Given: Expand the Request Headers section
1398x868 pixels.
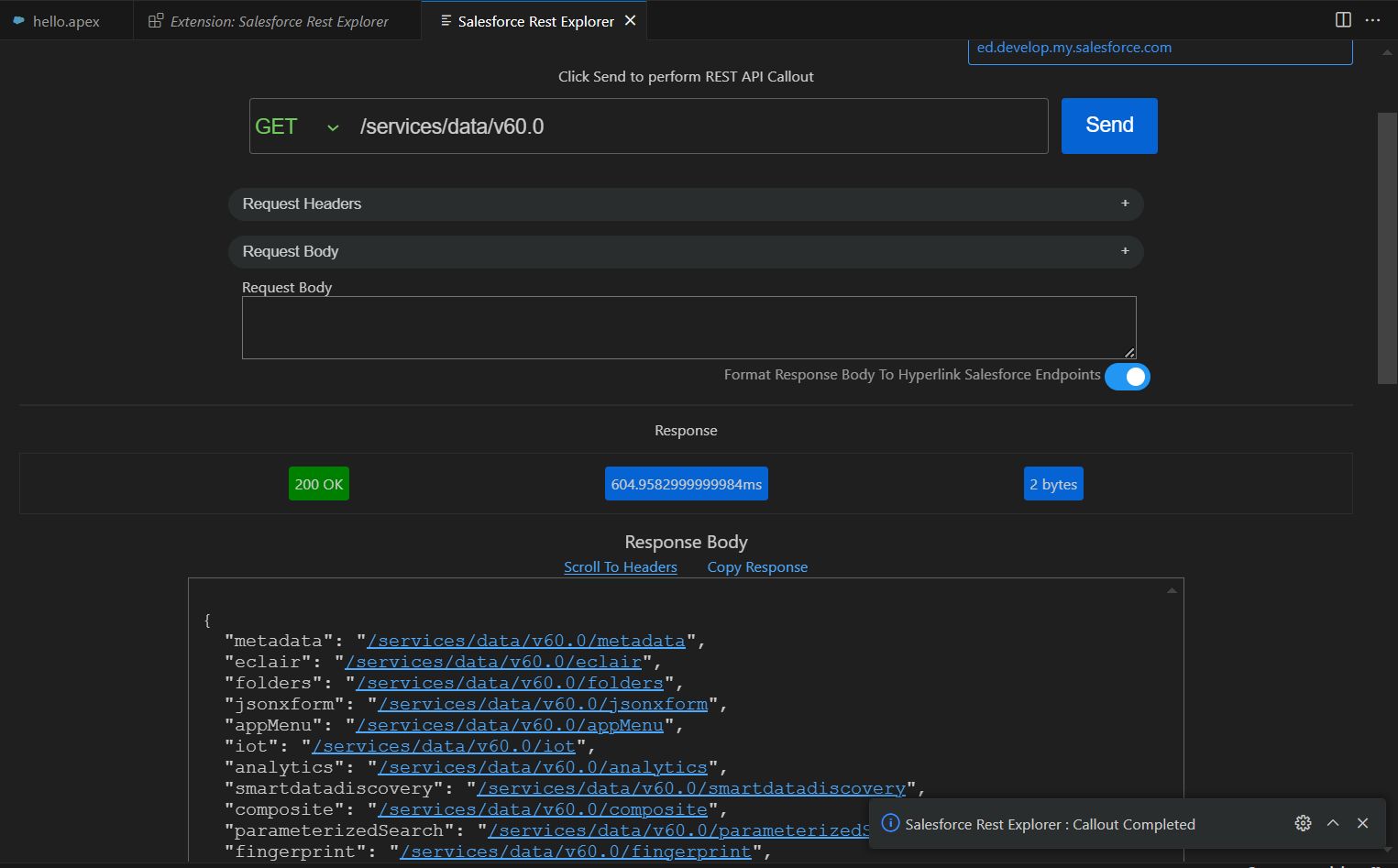Looking at the screenshot, I should [x=686, y=203].
